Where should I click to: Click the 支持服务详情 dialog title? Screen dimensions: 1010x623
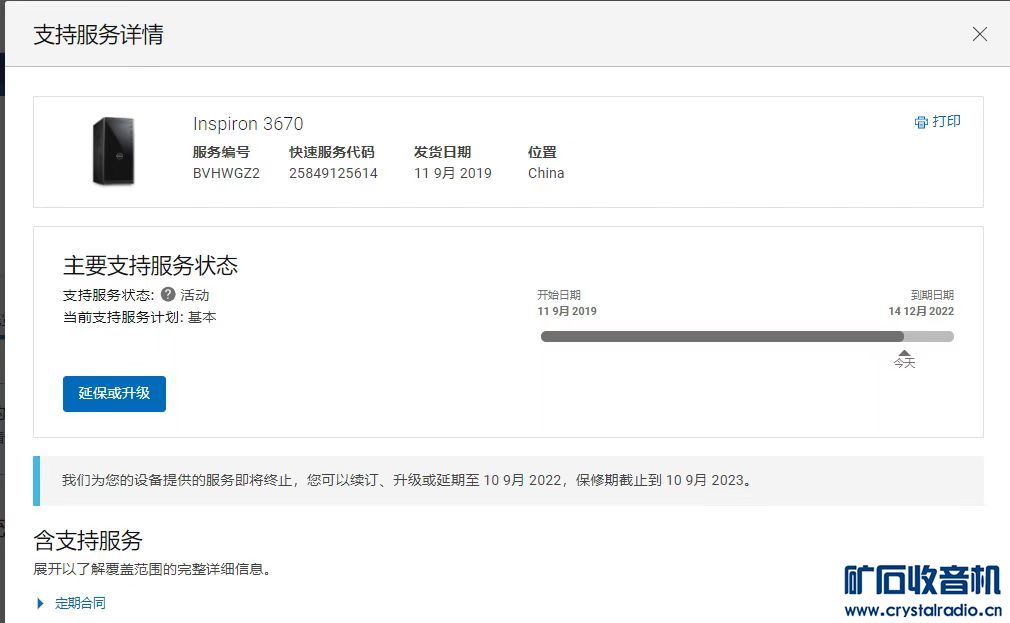coord(99,34)
